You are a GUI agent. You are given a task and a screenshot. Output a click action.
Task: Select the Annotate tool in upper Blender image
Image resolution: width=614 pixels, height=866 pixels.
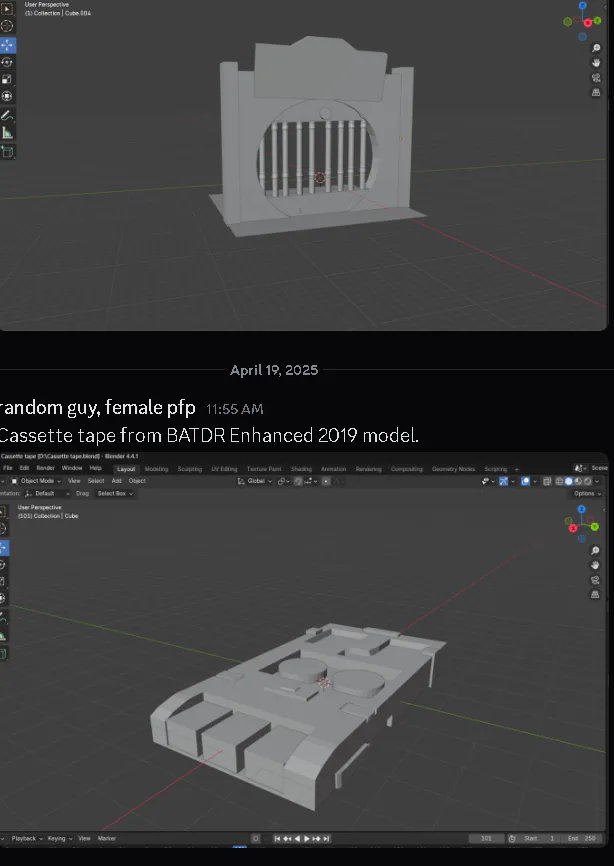pyautogui.click(x=7, y=115)
